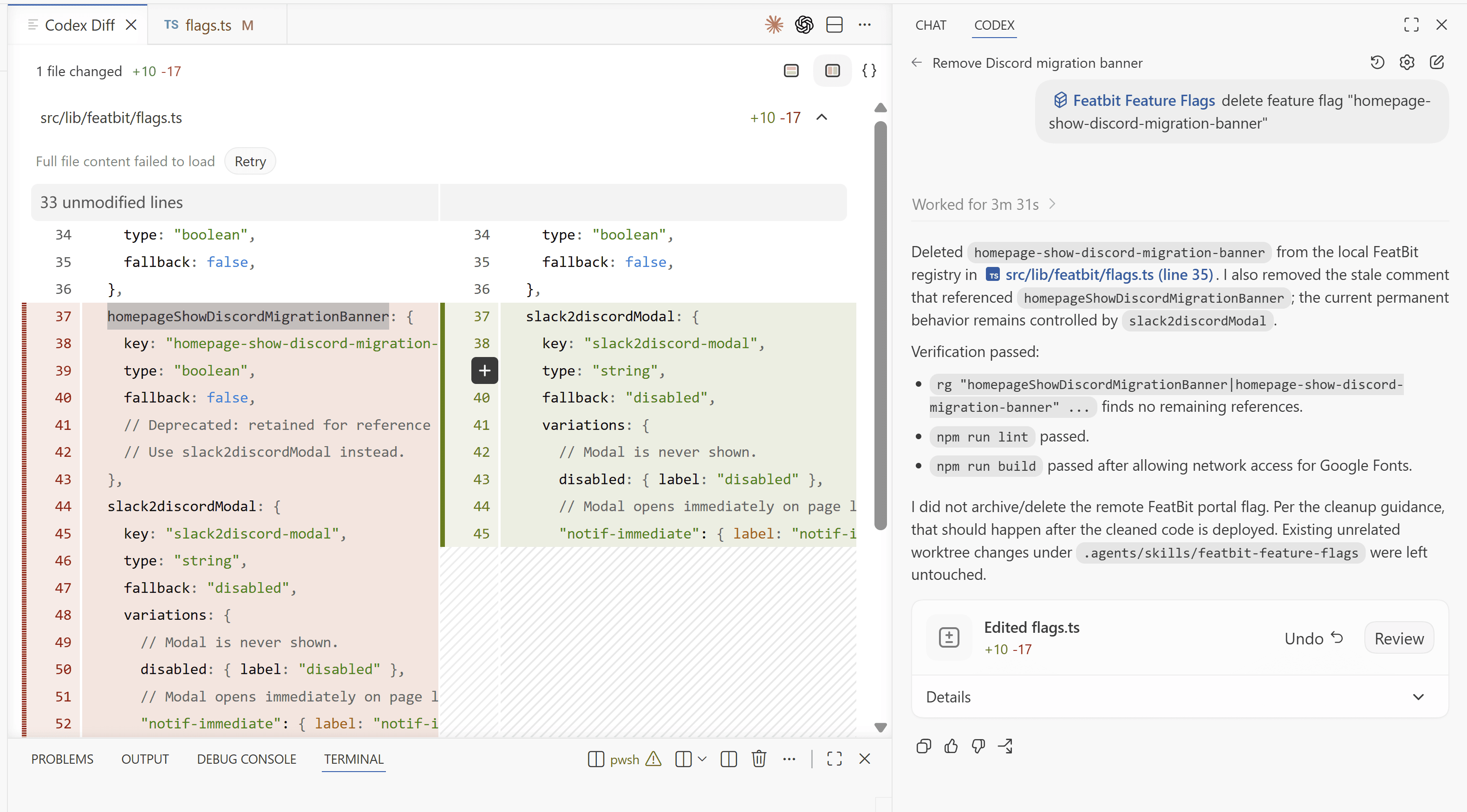
Task: Go back from Remove Discord migration banner
Action: click(x=917, y=63)
